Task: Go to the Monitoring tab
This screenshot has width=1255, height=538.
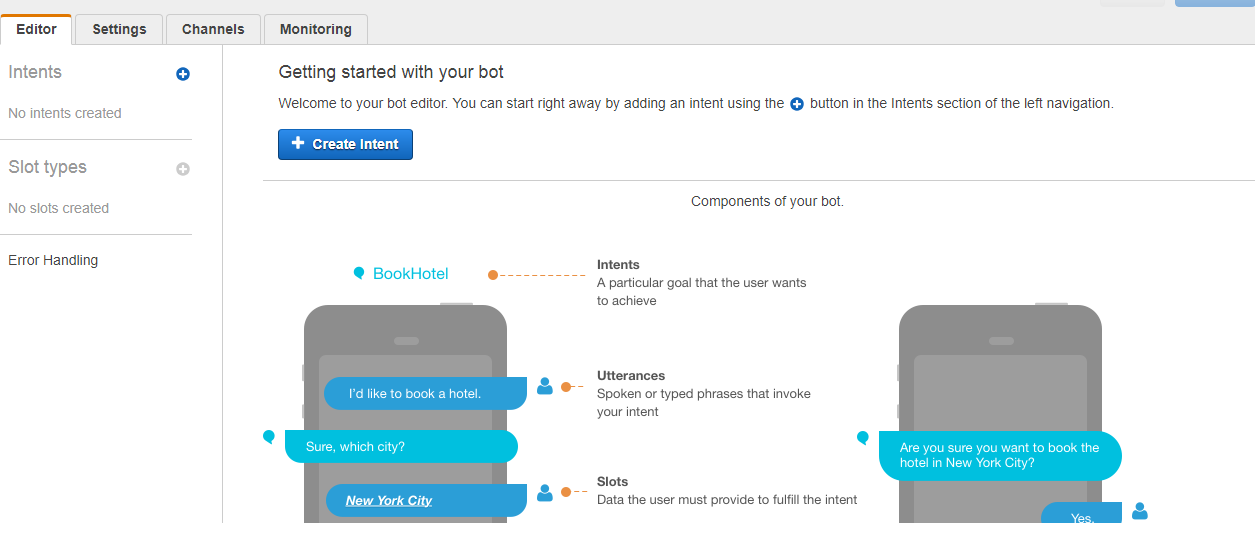Action: tap(315, 29)
